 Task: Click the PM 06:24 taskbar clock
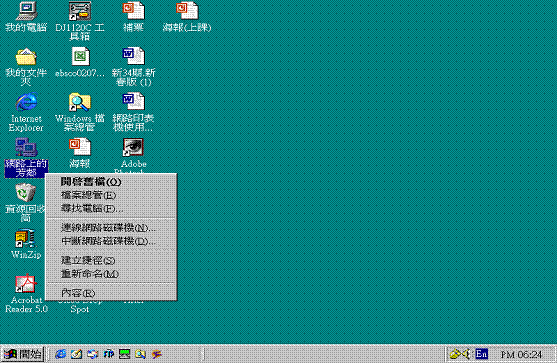click(x=521, y=354)
